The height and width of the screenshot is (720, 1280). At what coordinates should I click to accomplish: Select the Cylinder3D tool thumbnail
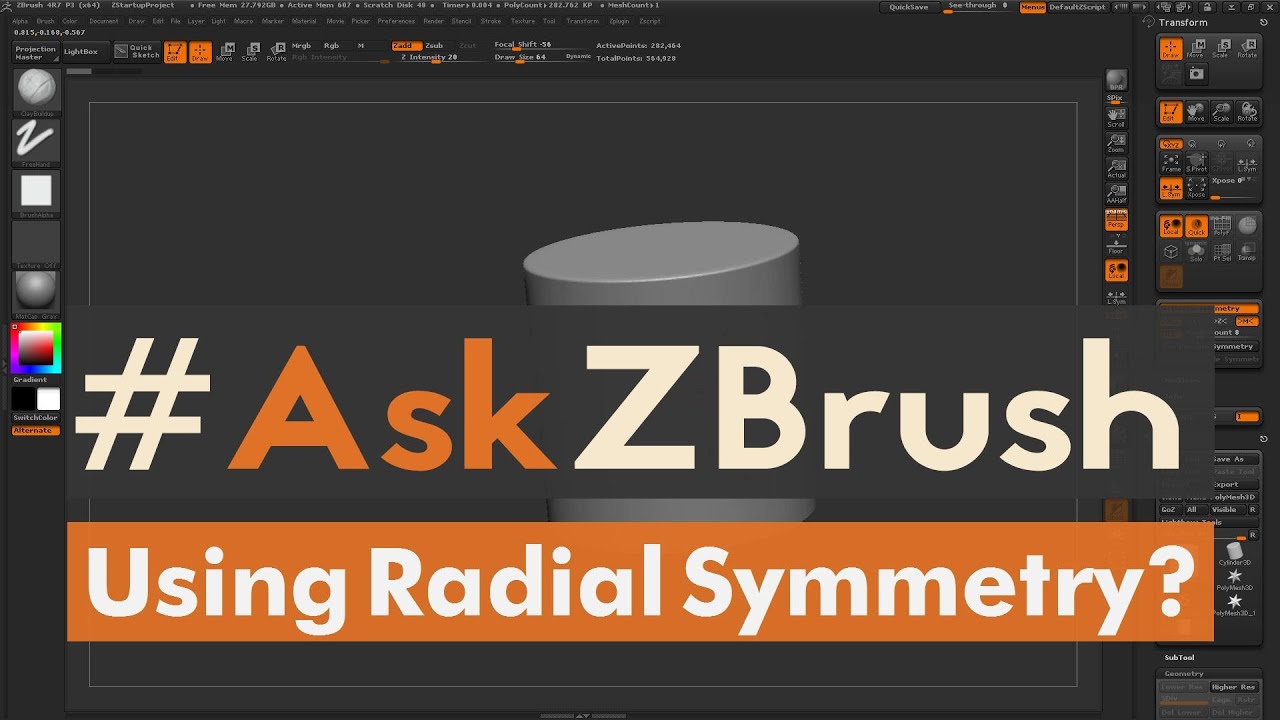[x=1235, y=553]
